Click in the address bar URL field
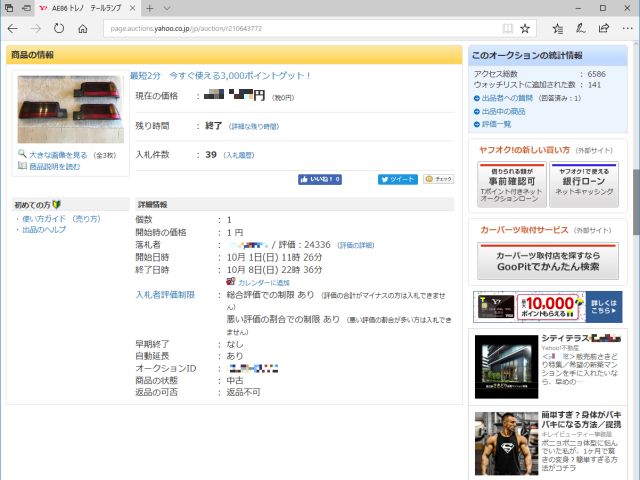640x480 pixels. tap(300, 28)
